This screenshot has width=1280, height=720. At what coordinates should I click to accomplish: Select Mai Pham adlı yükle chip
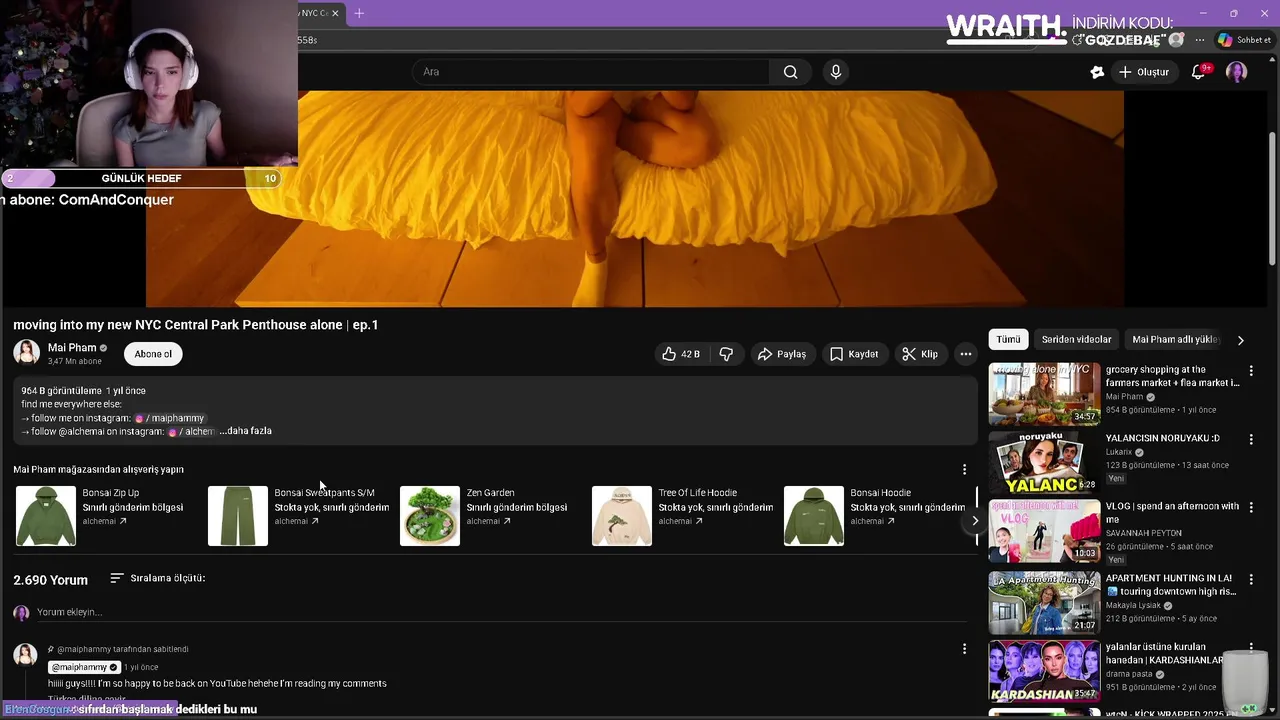click(x=1174, y=339)
